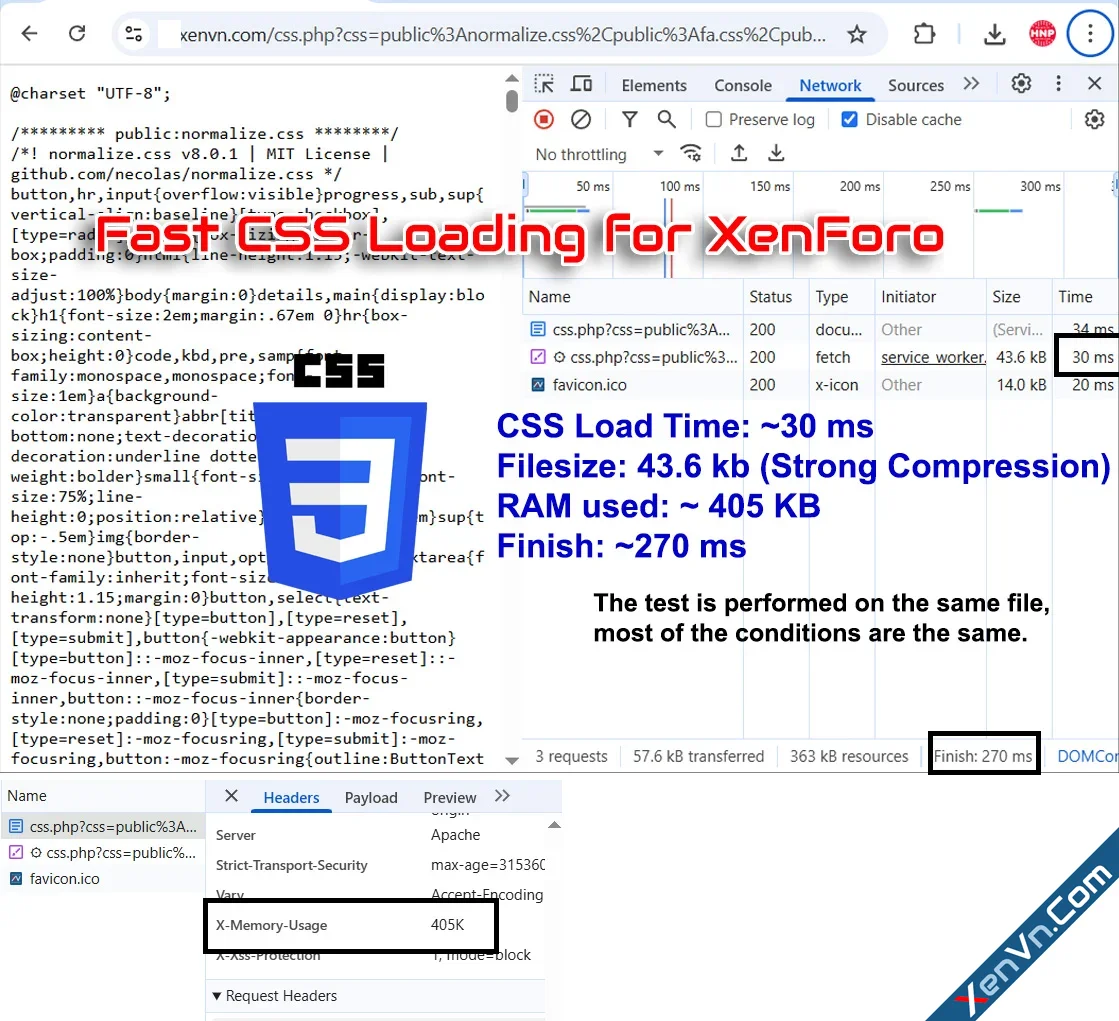The image size is (1119, 1021).
Task: Toggle the network filter funnel icon
Action: pos(629,119)
